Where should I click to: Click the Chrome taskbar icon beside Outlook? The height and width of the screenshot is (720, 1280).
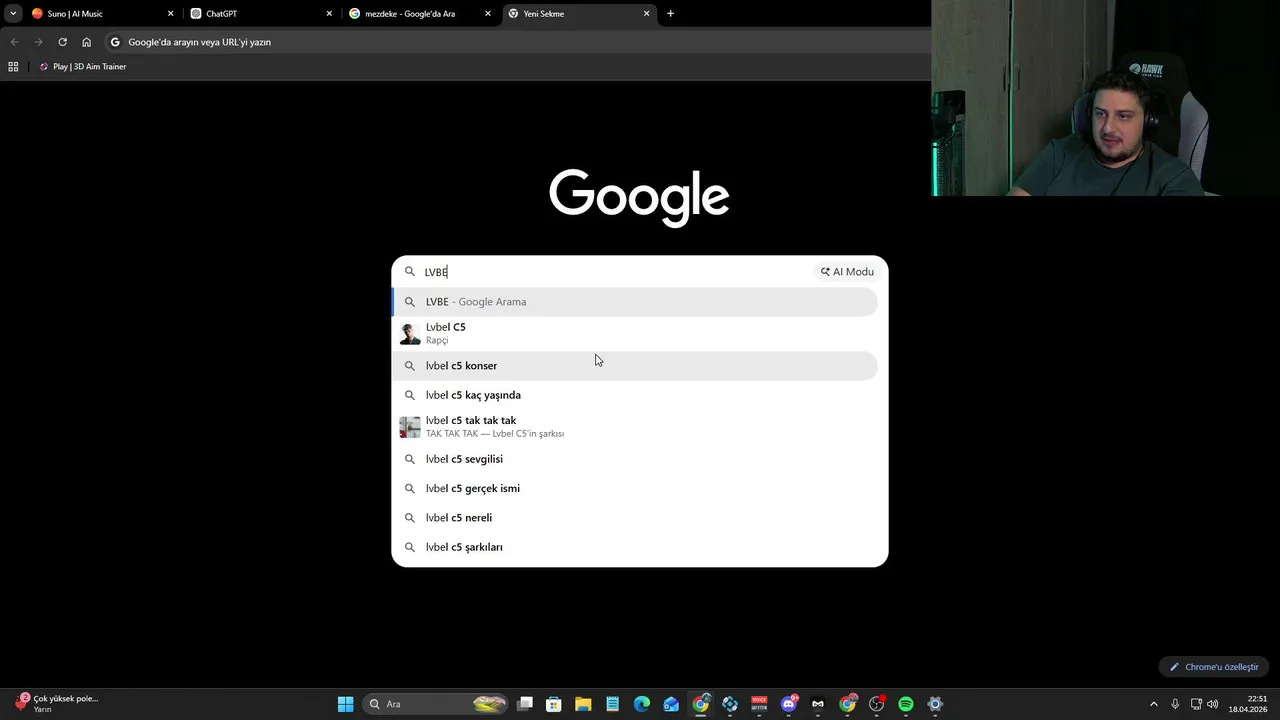tap(701, 704)
